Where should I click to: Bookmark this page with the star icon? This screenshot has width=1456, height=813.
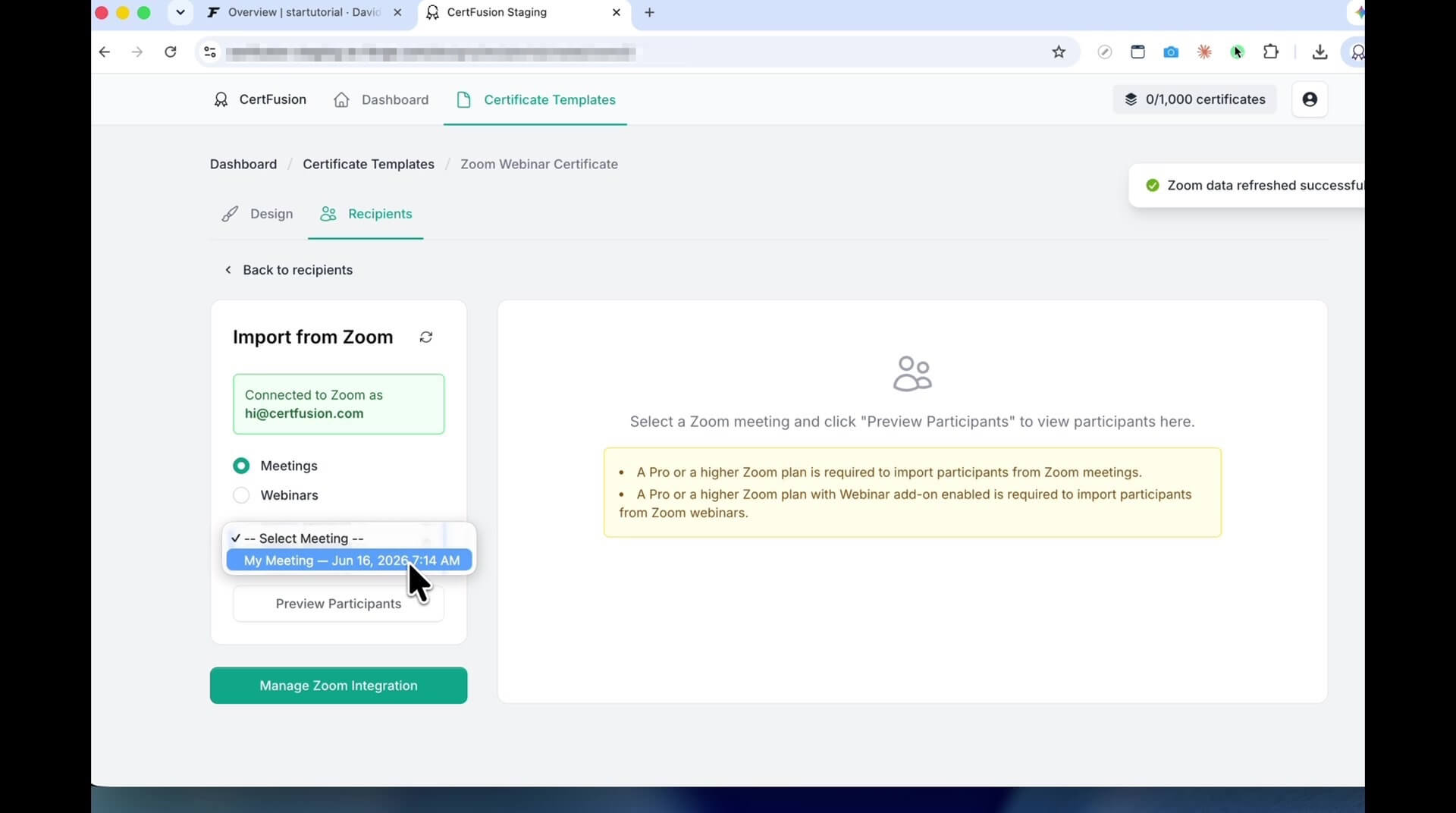(x=1059, y=52)
